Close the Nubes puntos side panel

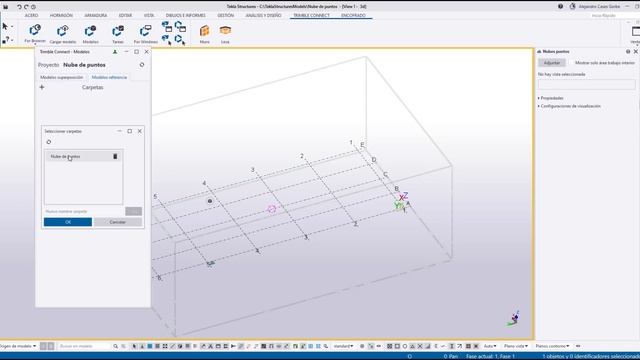click(x=636, y=51)
